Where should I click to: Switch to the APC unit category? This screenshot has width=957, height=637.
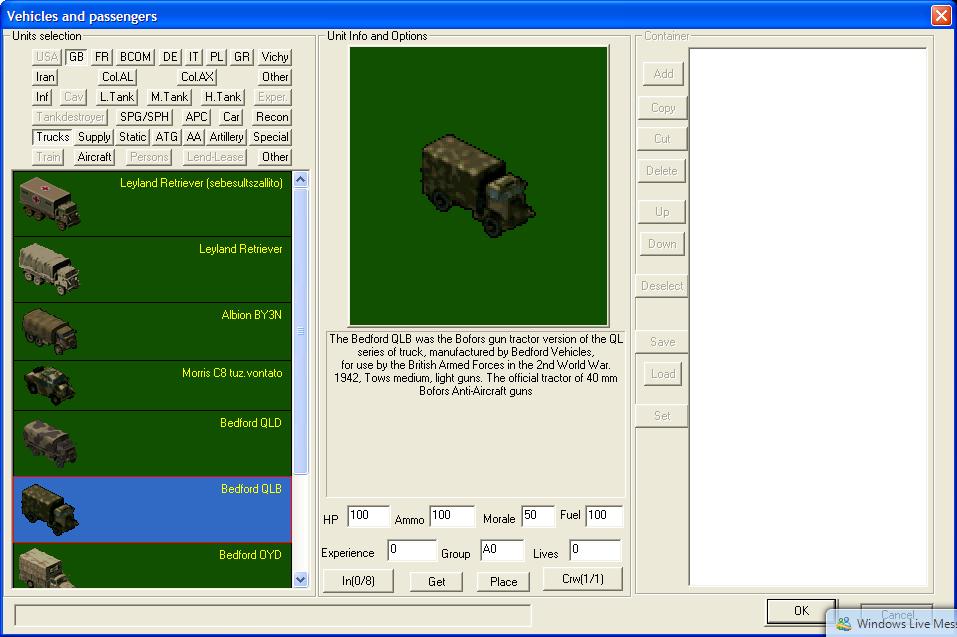(x=196, y=117)
